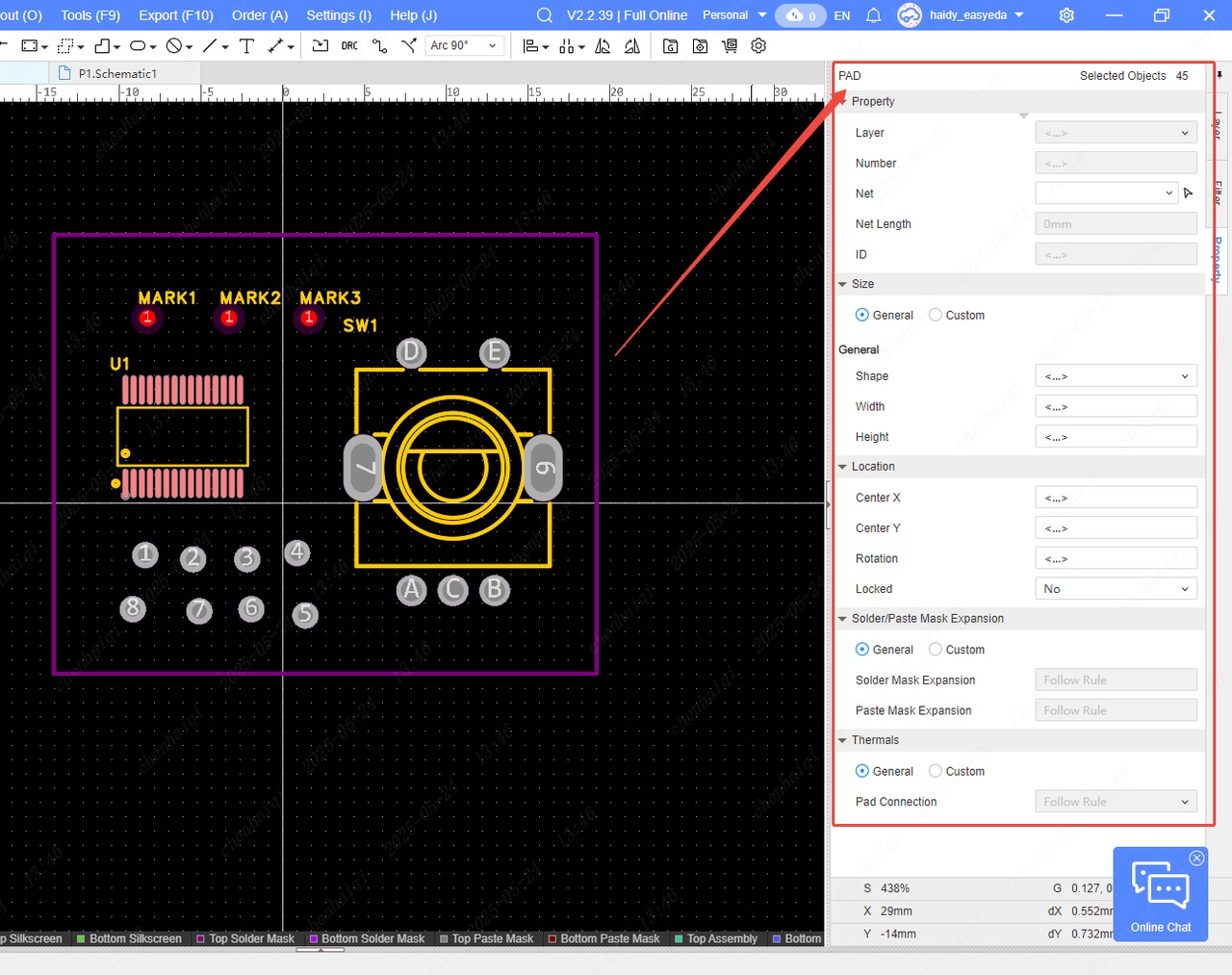Open the Export (F10) menu
Viewport: 1232px width, 975px height.
point(176,15)
